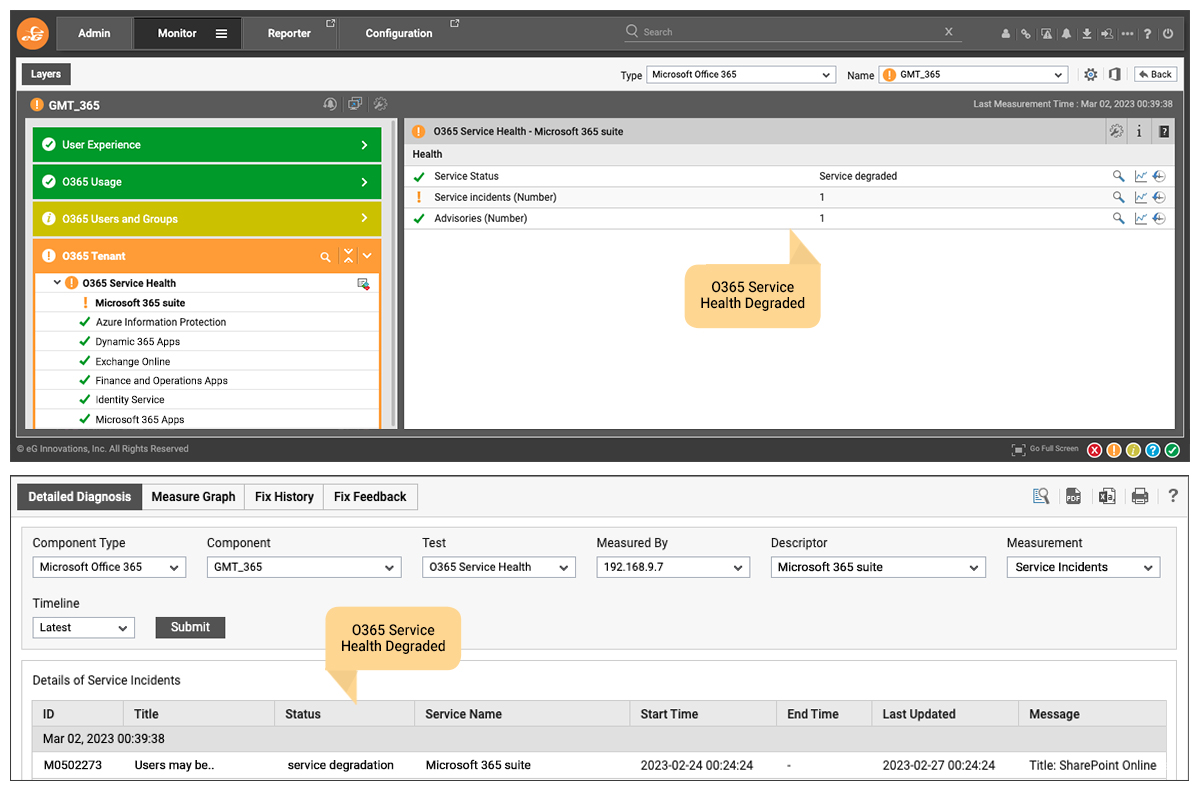Open the three-dots more options icon
Image resolution: width=1200 pixels, height=794 pixels.
pyautogui.click(x=1128, y=34)
